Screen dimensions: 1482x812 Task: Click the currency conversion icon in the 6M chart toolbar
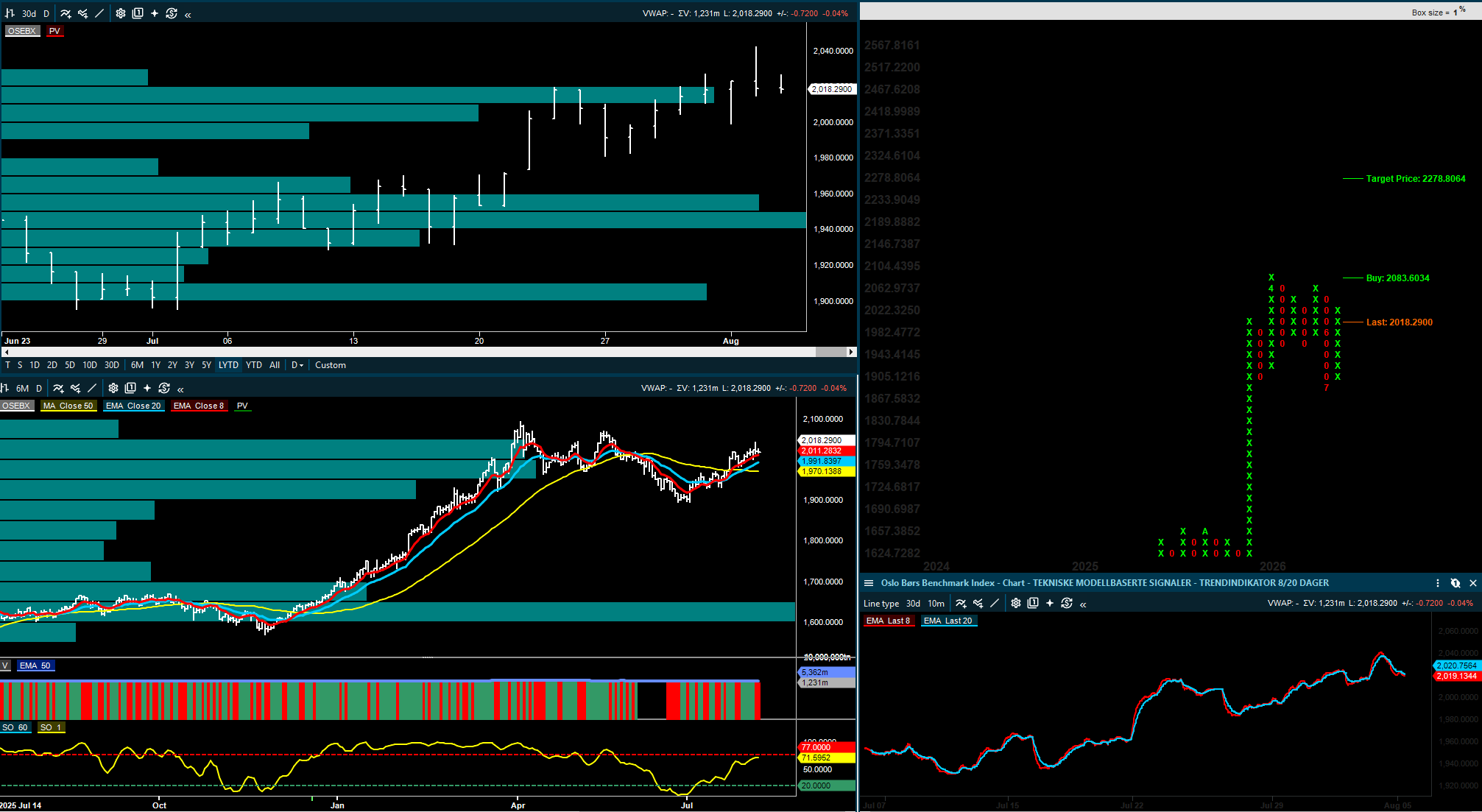[x=164, y=388]
